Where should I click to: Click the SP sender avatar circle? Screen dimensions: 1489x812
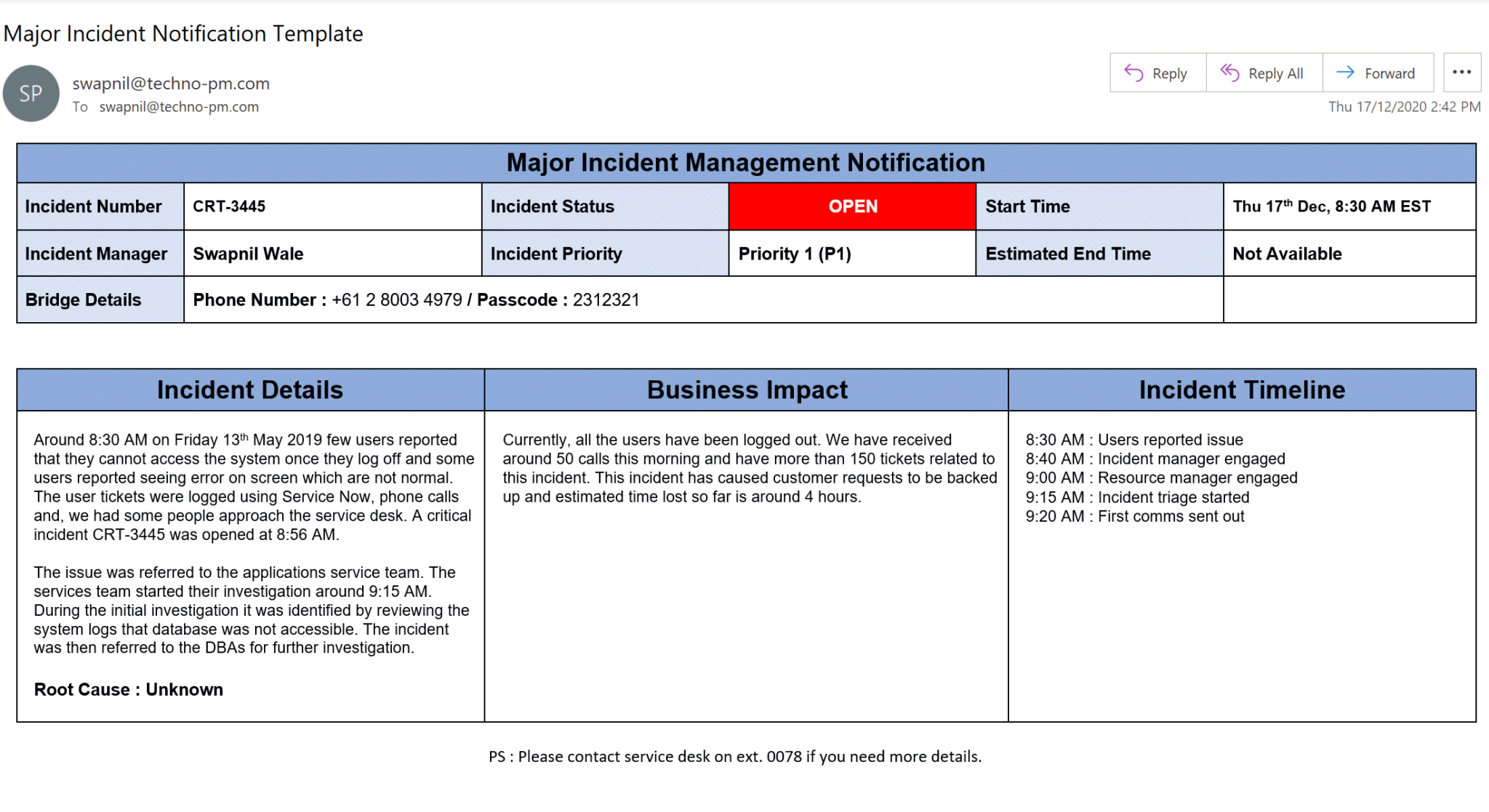[x=31, y=93]
